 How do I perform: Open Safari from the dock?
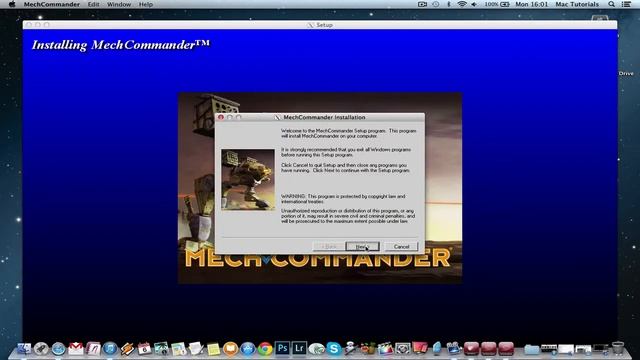tap(58, 349)
